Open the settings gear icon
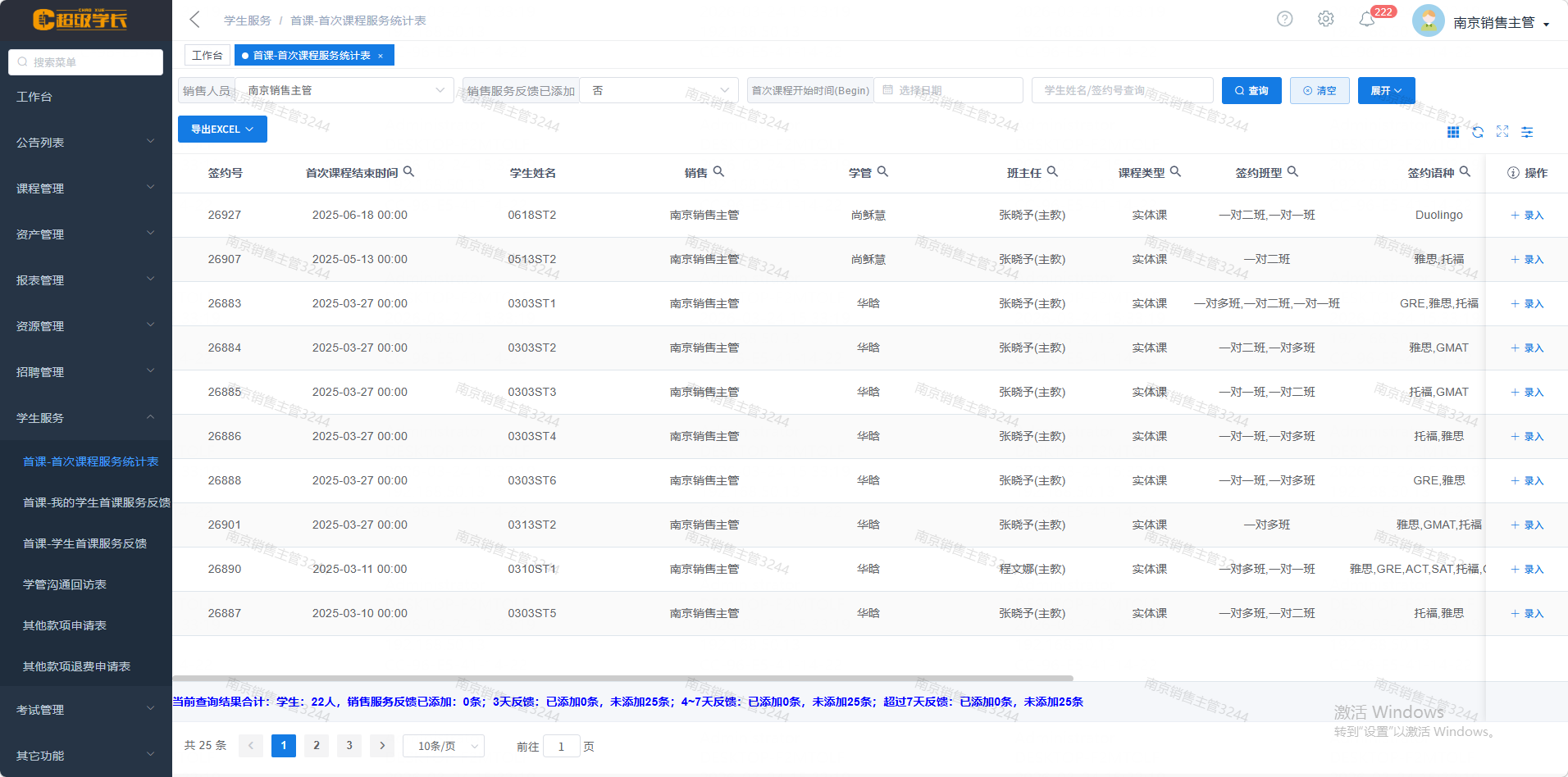This screenshot has height=777, width=1568. coord(1325,19)
